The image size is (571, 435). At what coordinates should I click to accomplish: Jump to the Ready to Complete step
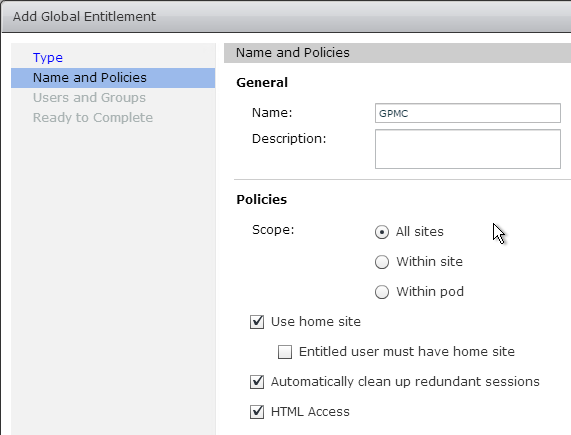(x=93, y=118)
